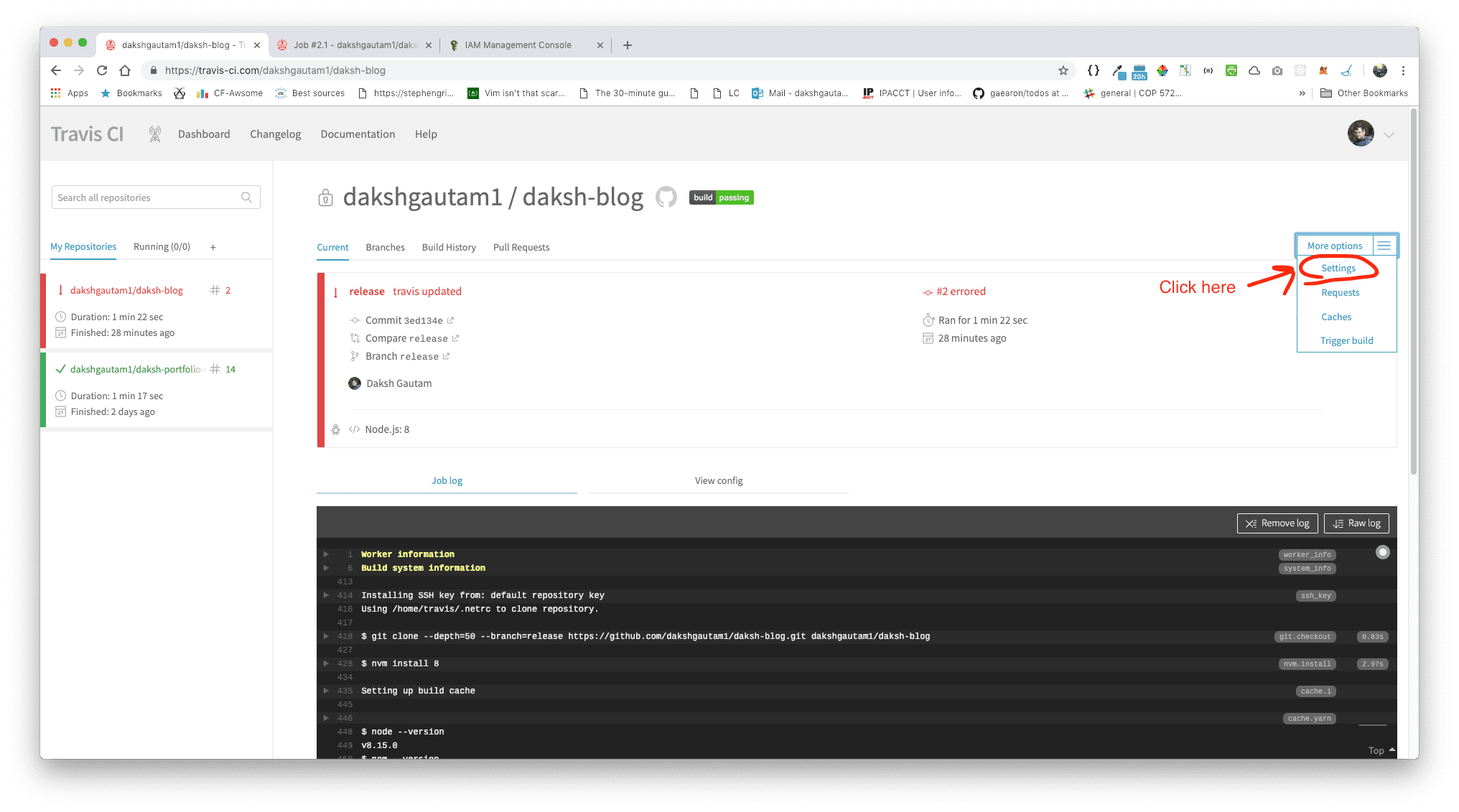Image resolution: width=1459 pixels, height=812 pixels.
Task: Select Trigger build menu entry
Action: [1346, 341]
